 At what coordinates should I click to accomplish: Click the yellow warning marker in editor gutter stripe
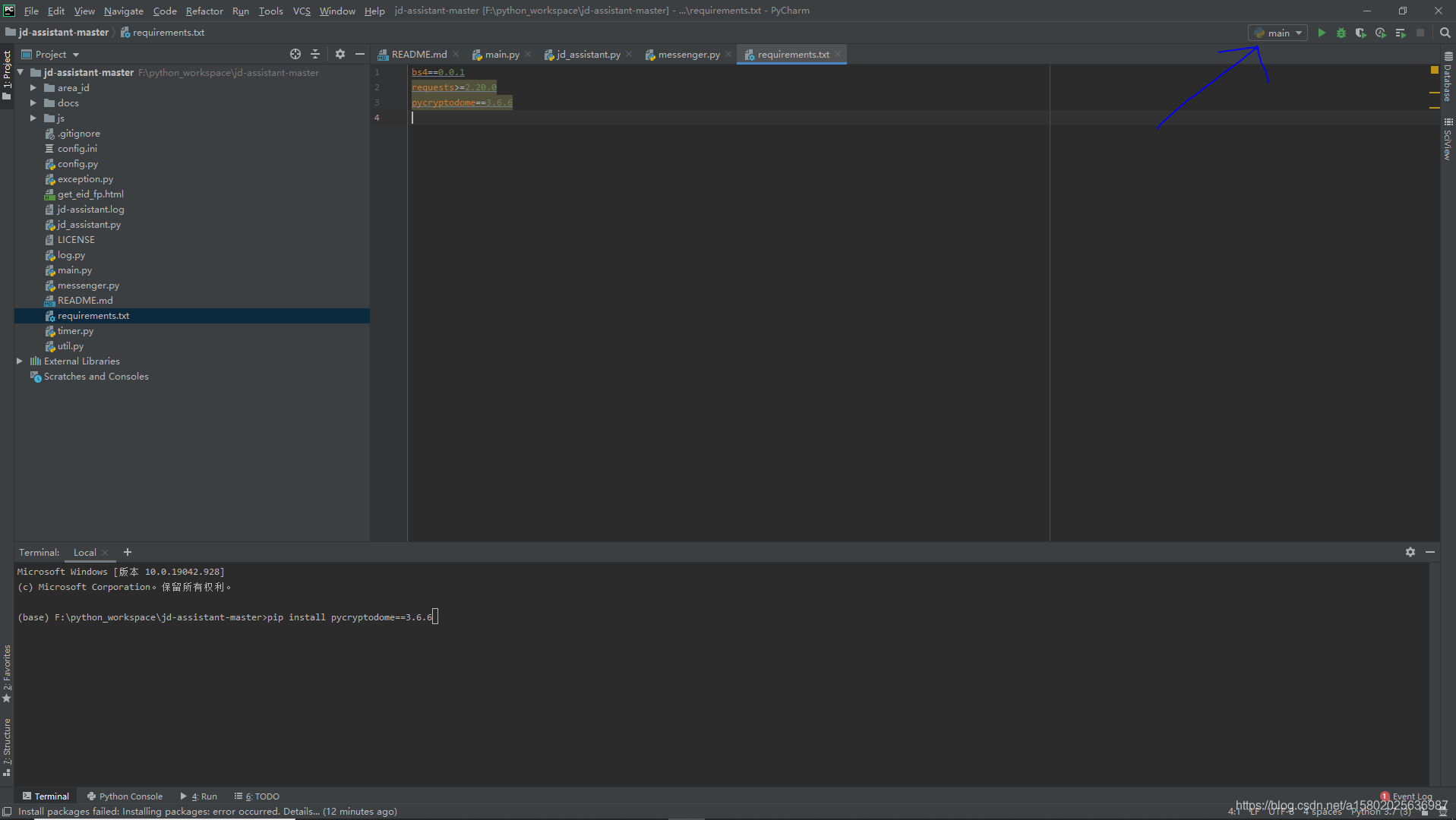coord(1434,69)
